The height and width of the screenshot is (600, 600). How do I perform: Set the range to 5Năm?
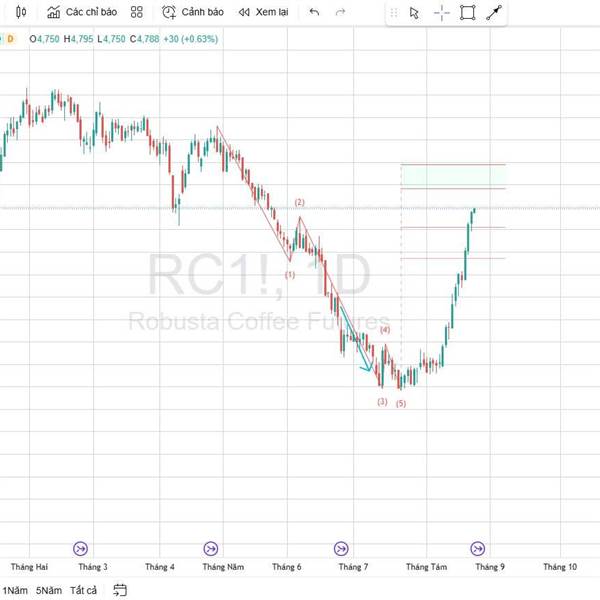pos(49,590)
